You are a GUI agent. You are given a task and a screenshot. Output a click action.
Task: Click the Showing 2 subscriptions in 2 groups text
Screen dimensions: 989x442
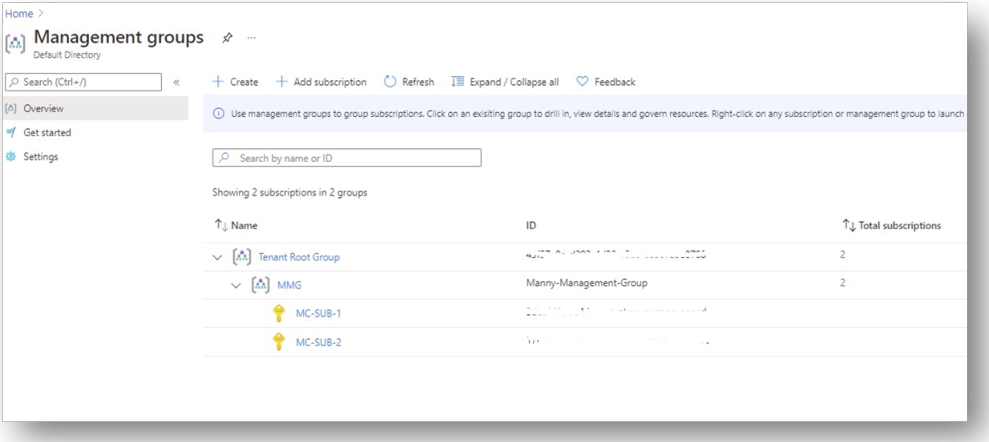pos(290,193)
